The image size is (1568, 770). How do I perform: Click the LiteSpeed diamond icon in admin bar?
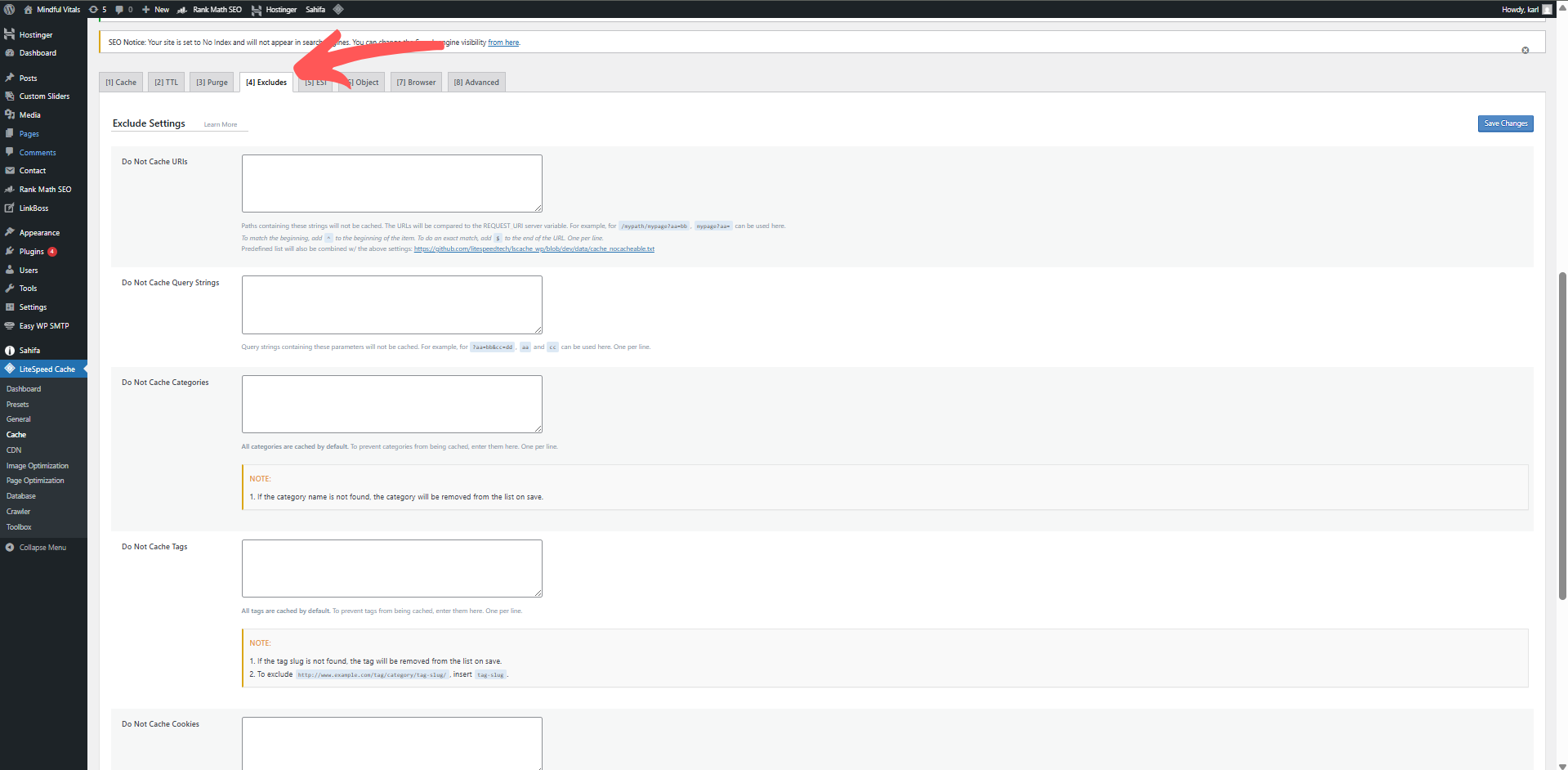pos(338,10)
